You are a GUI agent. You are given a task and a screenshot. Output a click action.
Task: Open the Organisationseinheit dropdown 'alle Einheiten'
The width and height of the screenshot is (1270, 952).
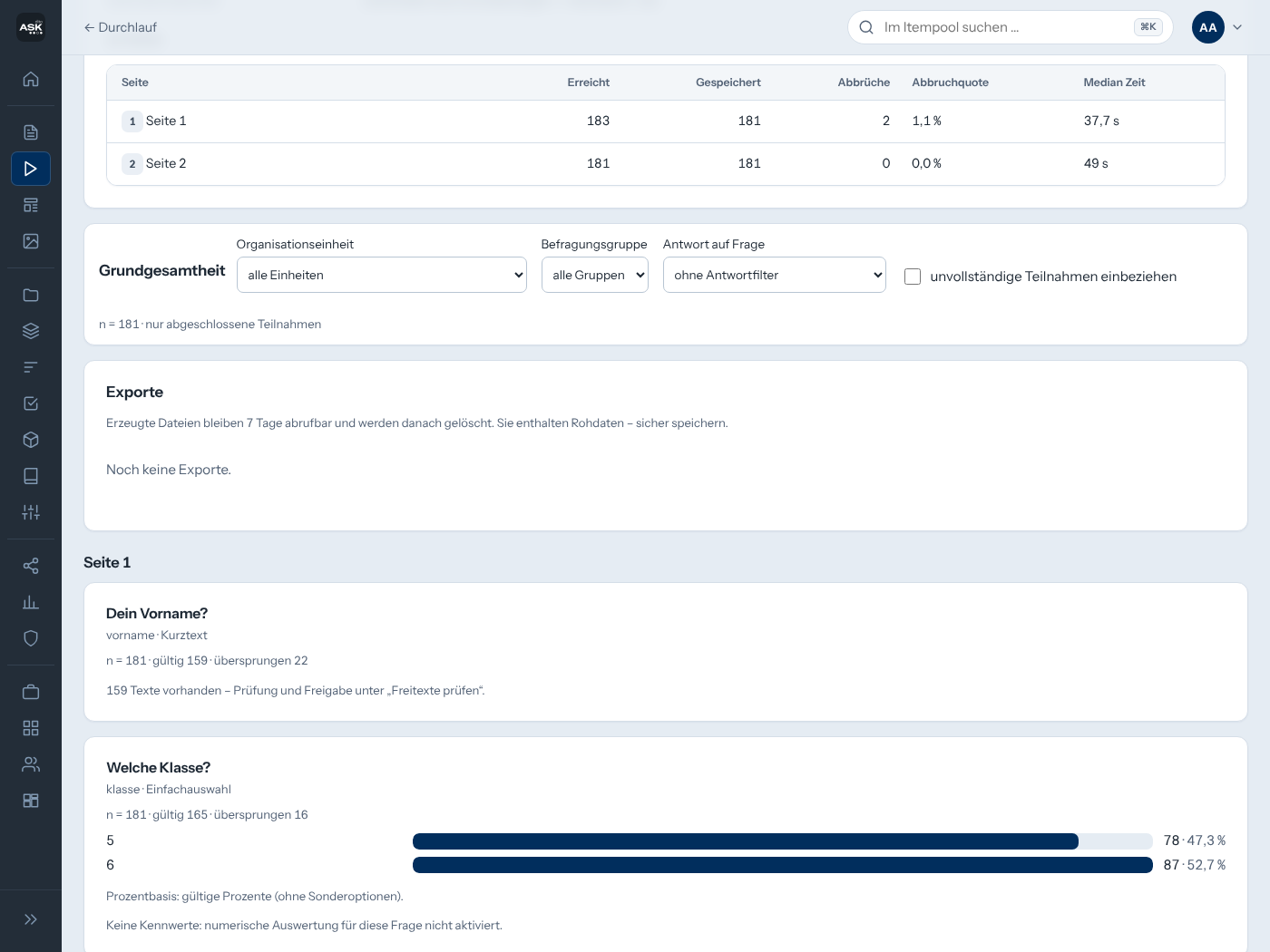click(x=382, y=275)
